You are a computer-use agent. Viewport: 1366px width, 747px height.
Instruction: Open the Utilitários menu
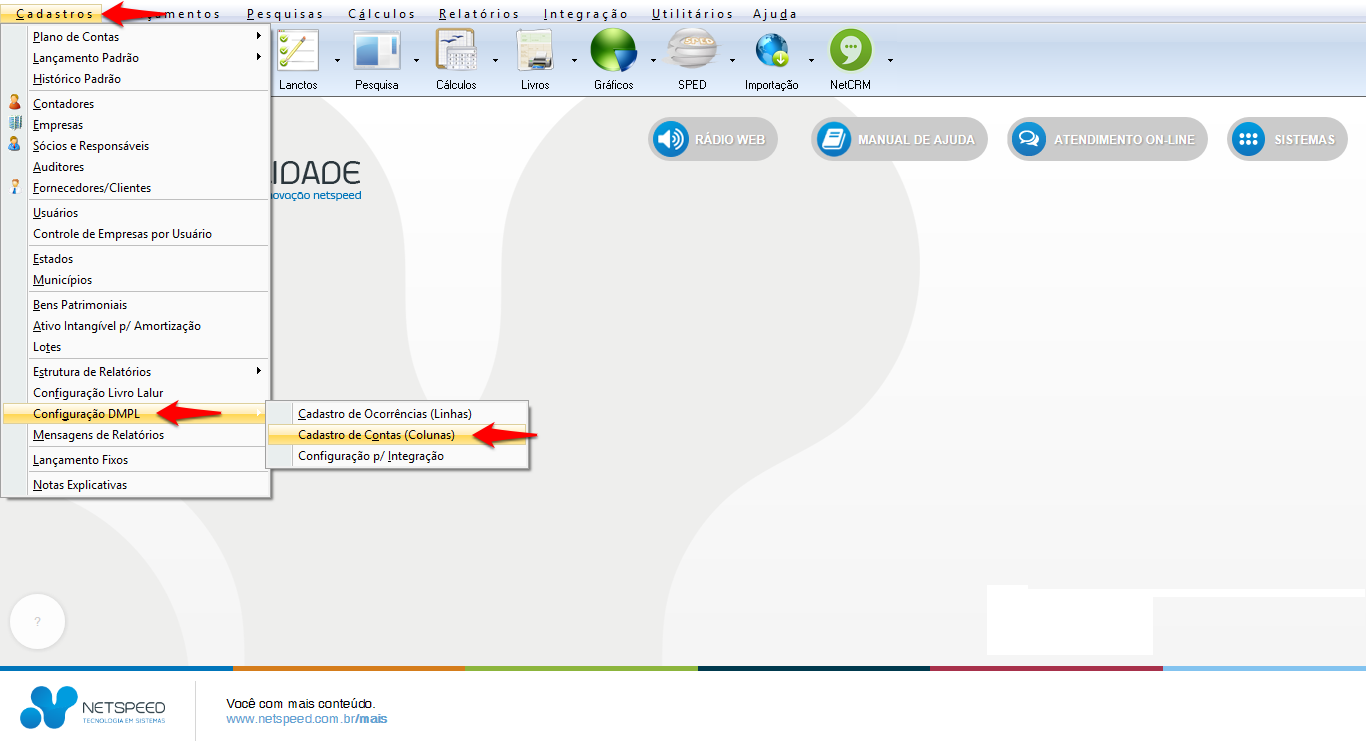tap(692, 14)
